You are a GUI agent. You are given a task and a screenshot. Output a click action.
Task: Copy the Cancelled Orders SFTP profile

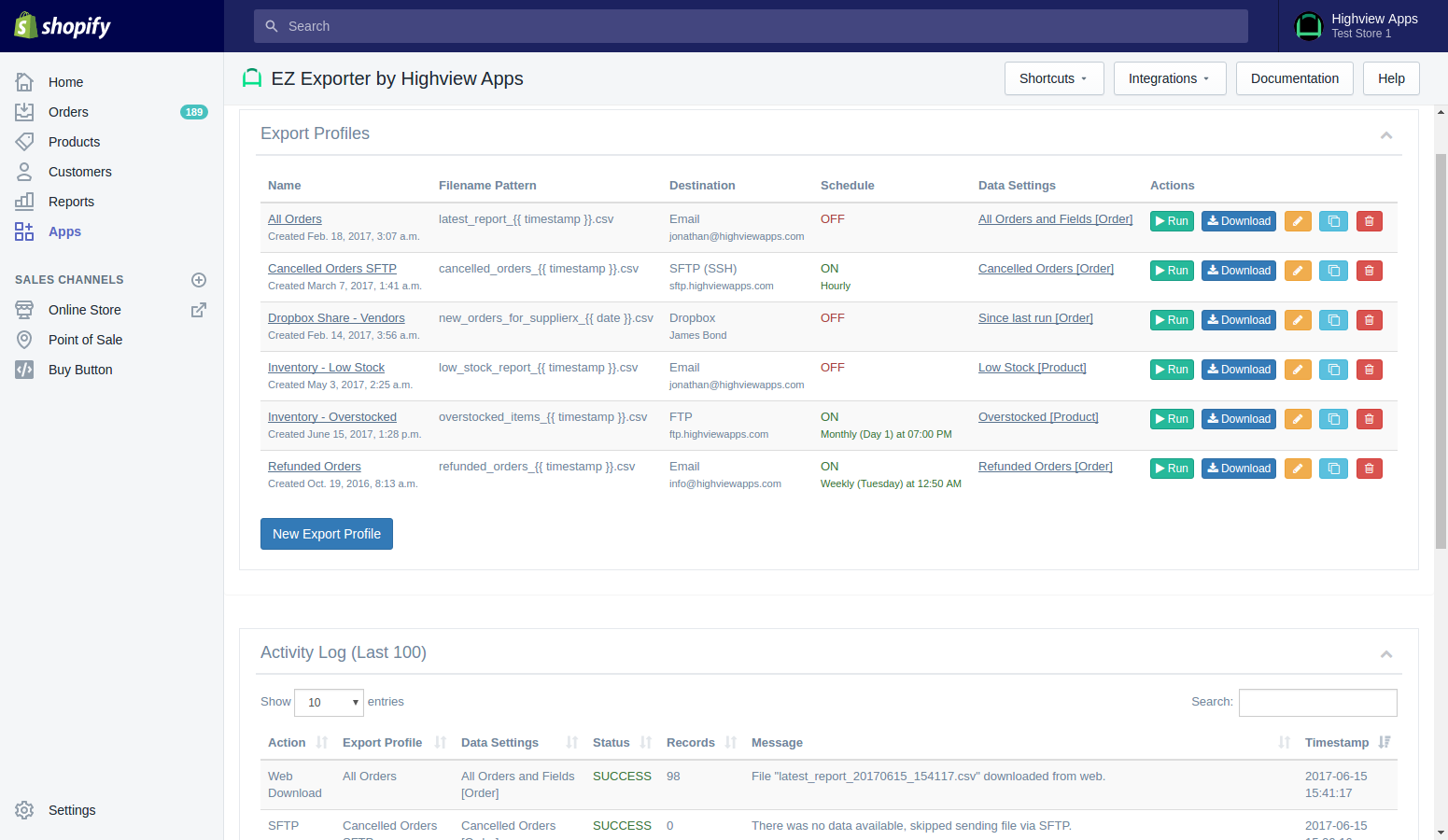click(1334, 271)
